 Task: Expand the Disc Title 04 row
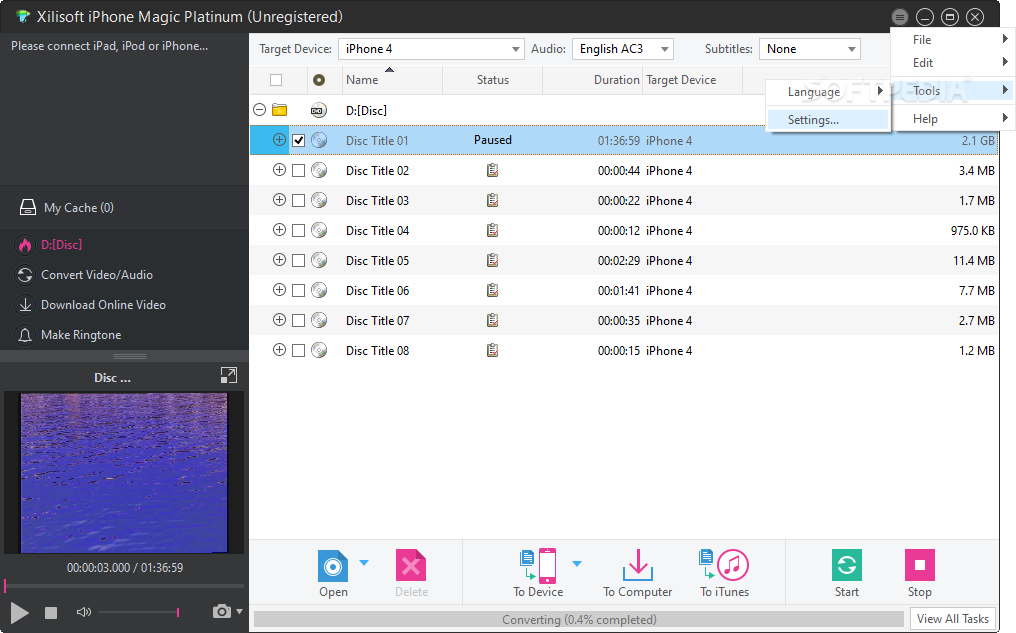[279, 230]
